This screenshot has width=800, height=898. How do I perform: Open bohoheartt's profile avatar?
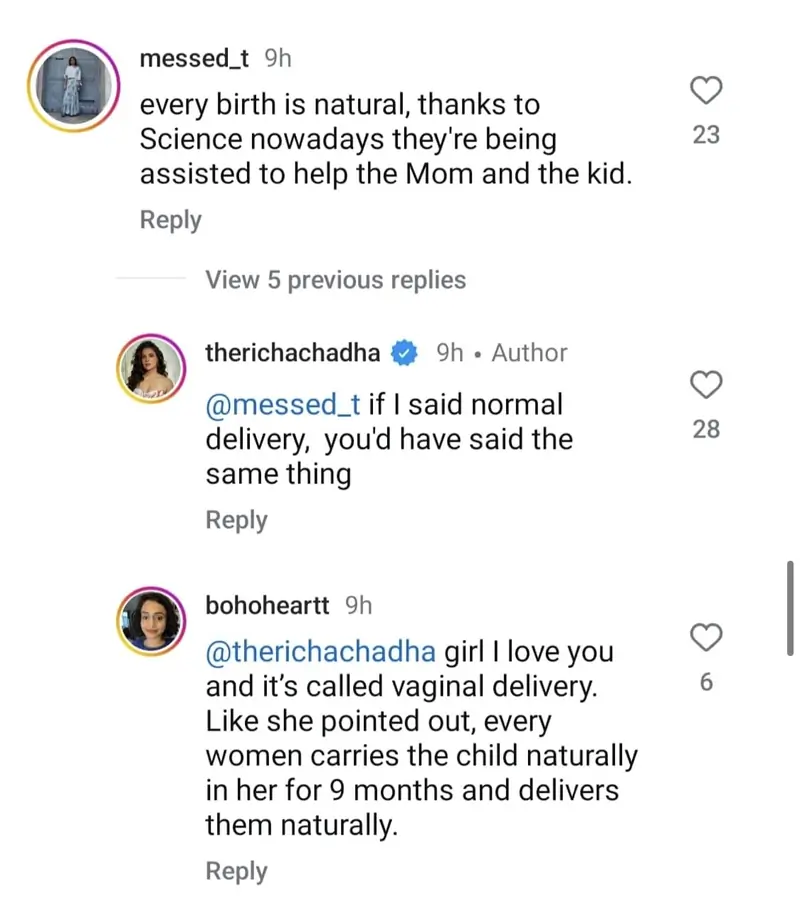tap(152, 622)
